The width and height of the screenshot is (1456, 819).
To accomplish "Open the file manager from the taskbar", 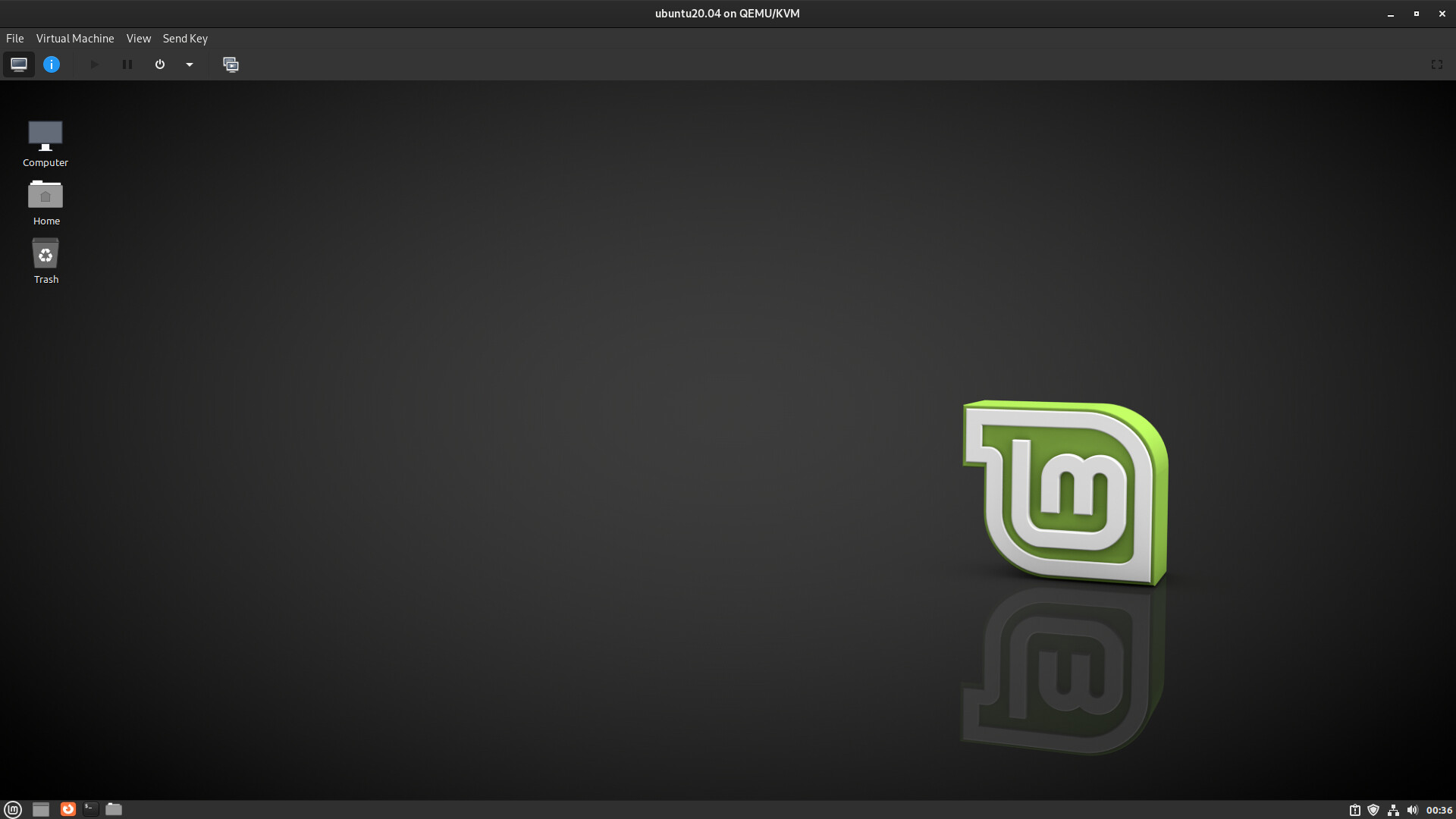I will pyautogui.click(x=114, y=809).
